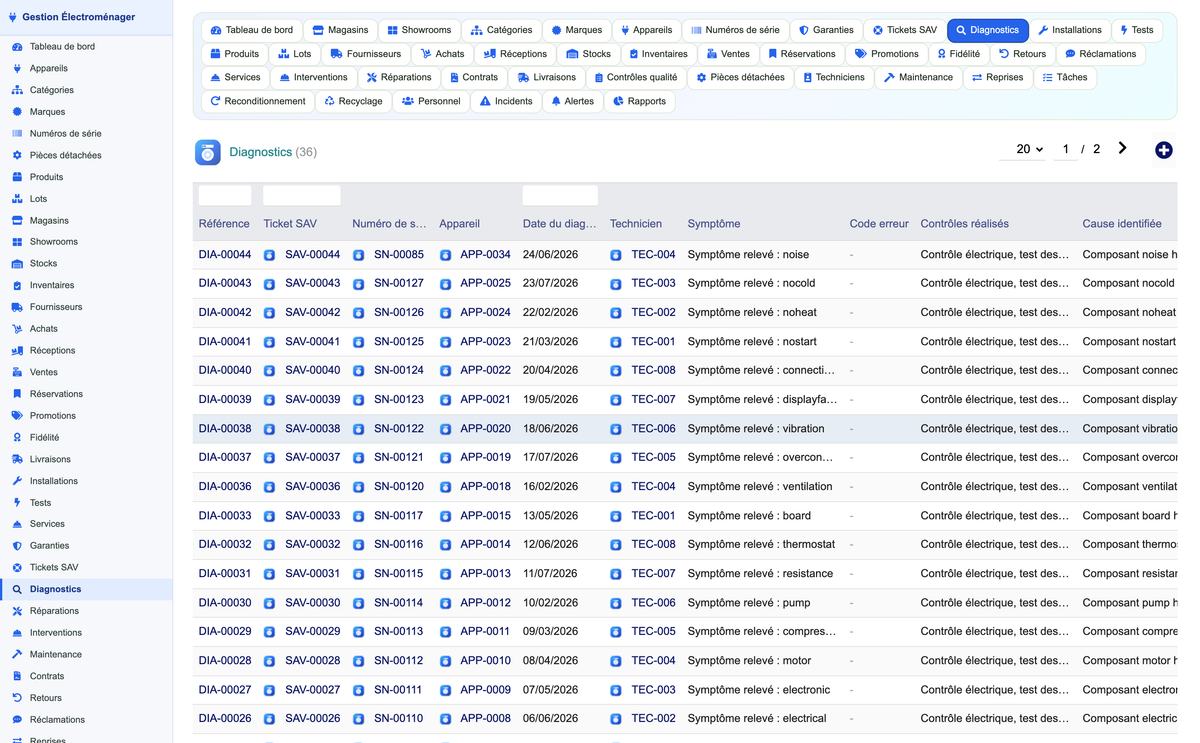
Task: Open Livraisons truck icon in sidebar
Action: 17,459
